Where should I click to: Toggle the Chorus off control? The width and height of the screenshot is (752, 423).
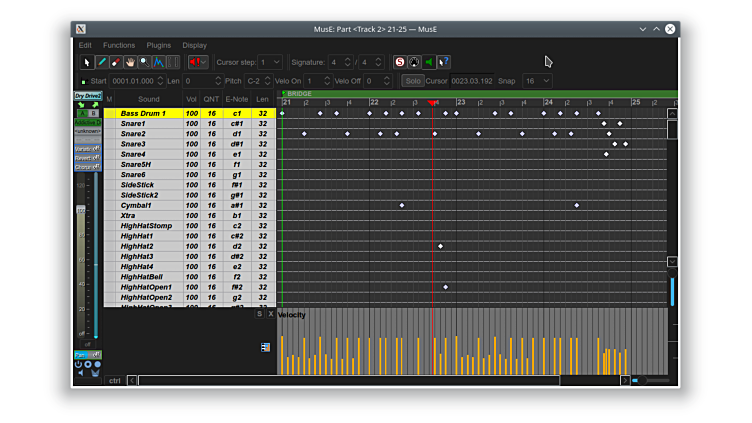pos(87,167)
